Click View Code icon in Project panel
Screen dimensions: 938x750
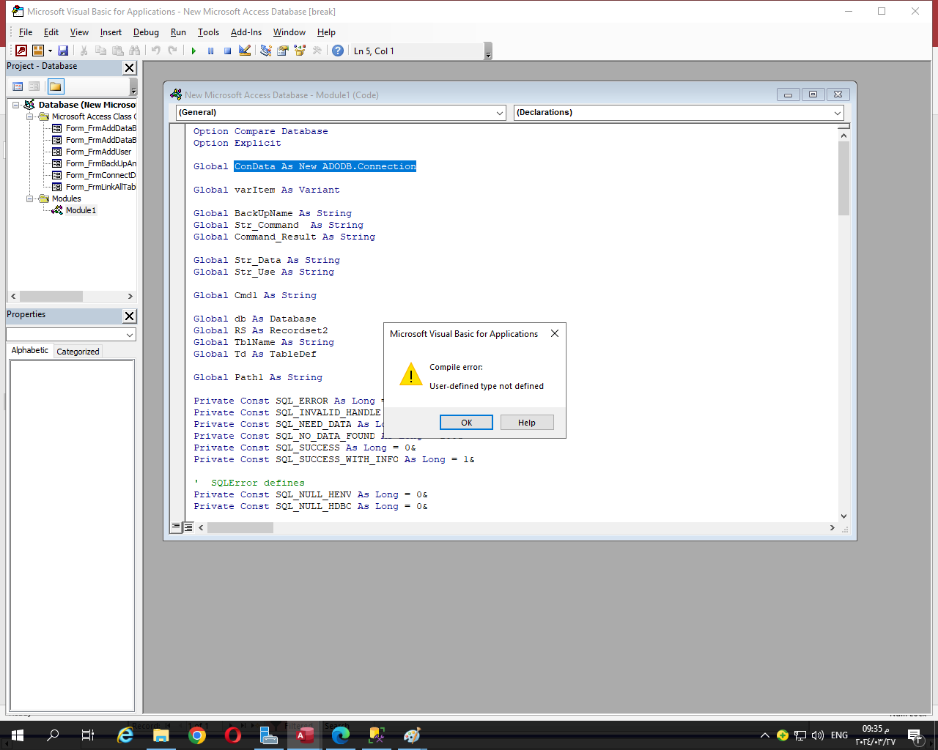(18, 87)
